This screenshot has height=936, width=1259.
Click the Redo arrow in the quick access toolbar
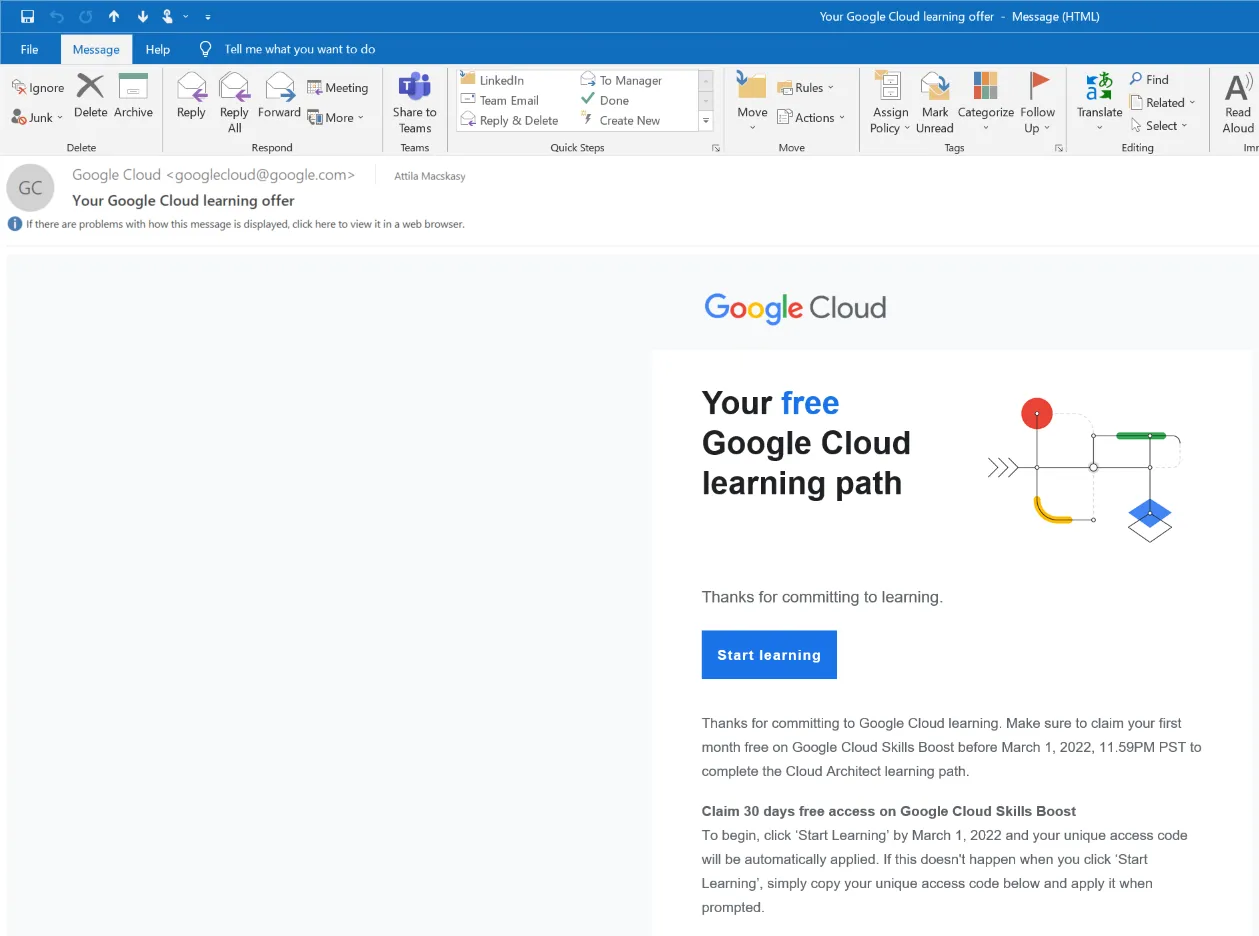(85, 17)
